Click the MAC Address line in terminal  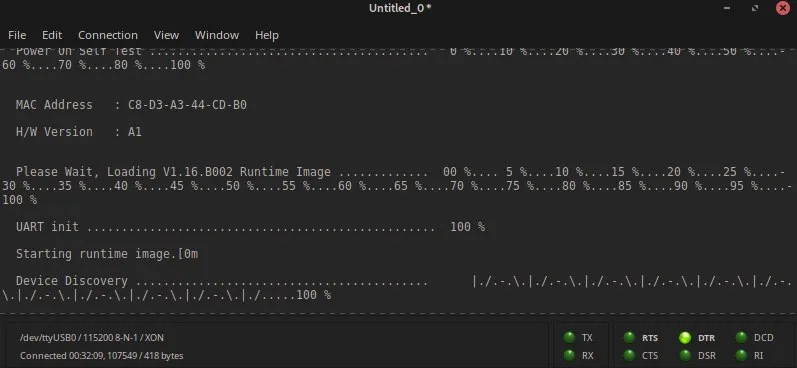(x=131, y=105)
